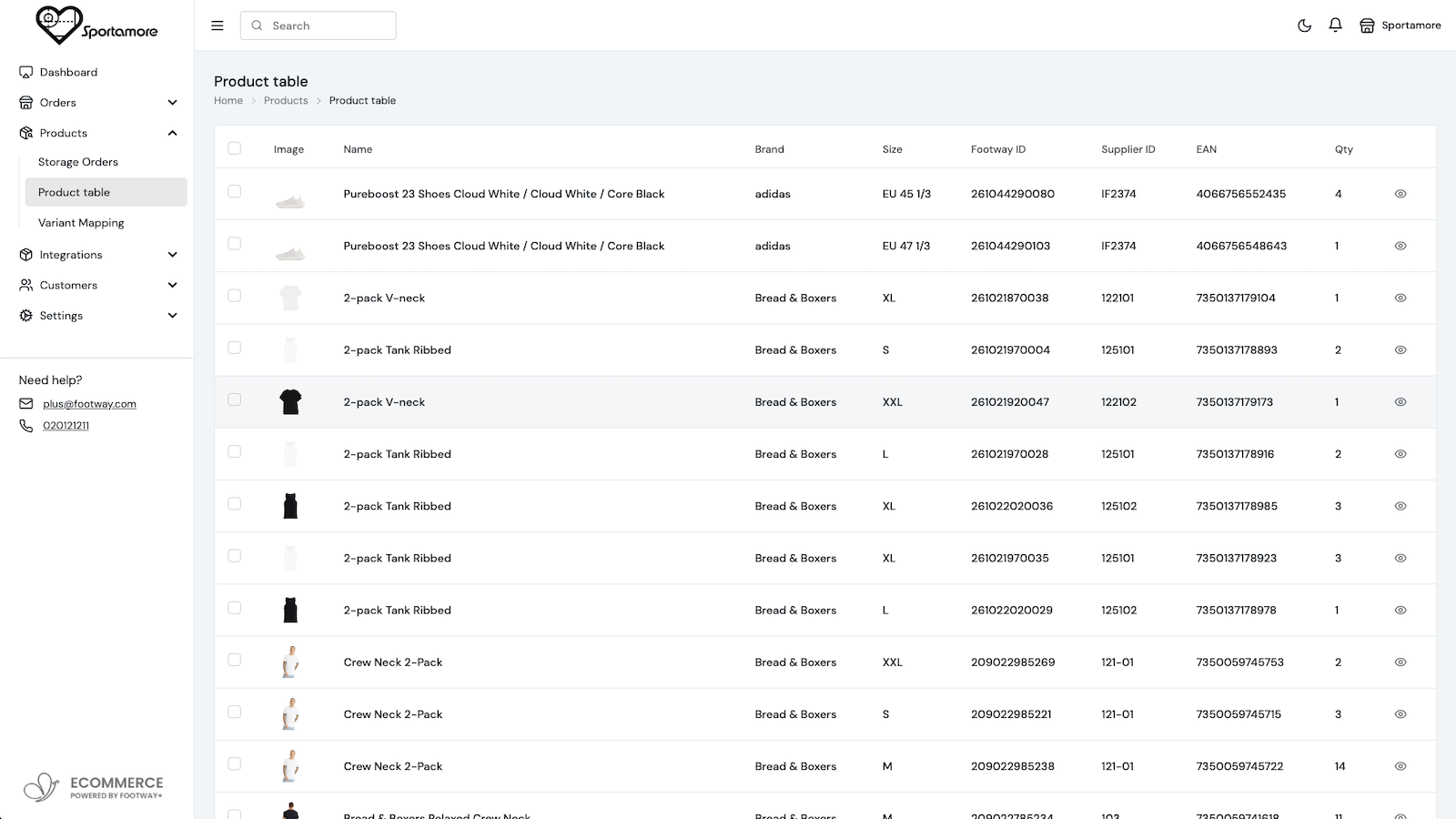The width and height of the screenshot is (1456, 819).
Task: Click the Settings gear icon
Action: pos(26,316)
